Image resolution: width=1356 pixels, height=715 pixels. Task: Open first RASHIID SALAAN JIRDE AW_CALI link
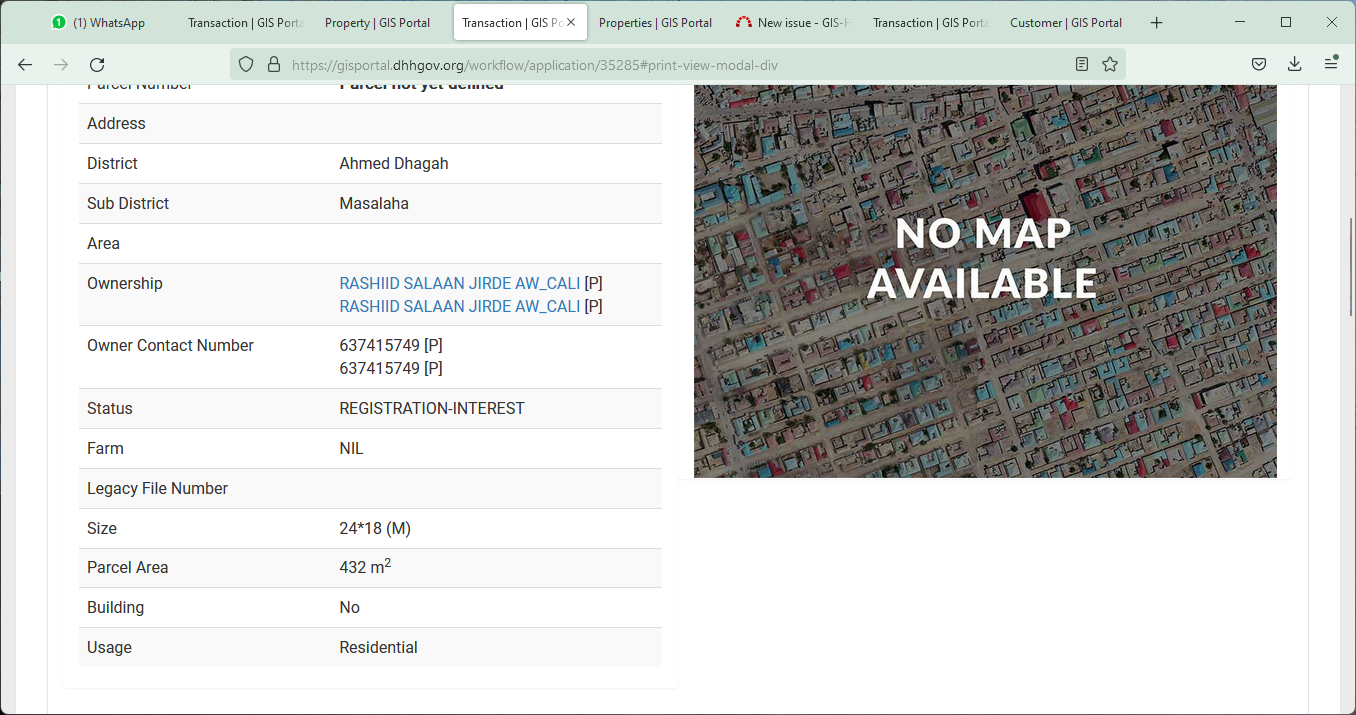(459, 283)
